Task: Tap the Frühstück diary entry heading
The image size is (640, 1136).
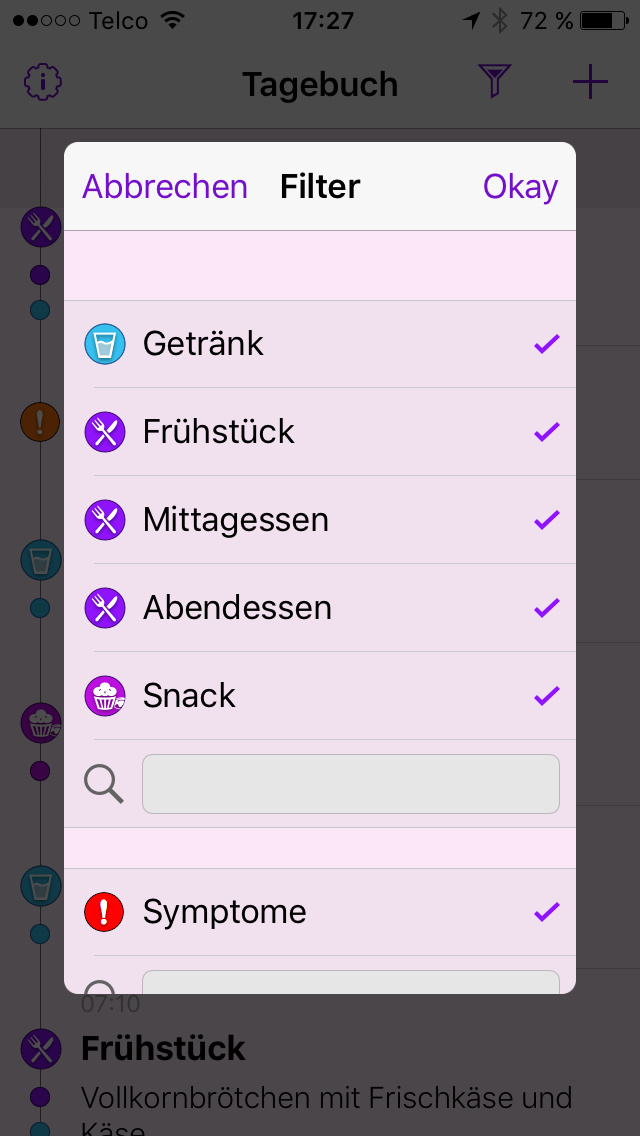Action: (163, 1048)
